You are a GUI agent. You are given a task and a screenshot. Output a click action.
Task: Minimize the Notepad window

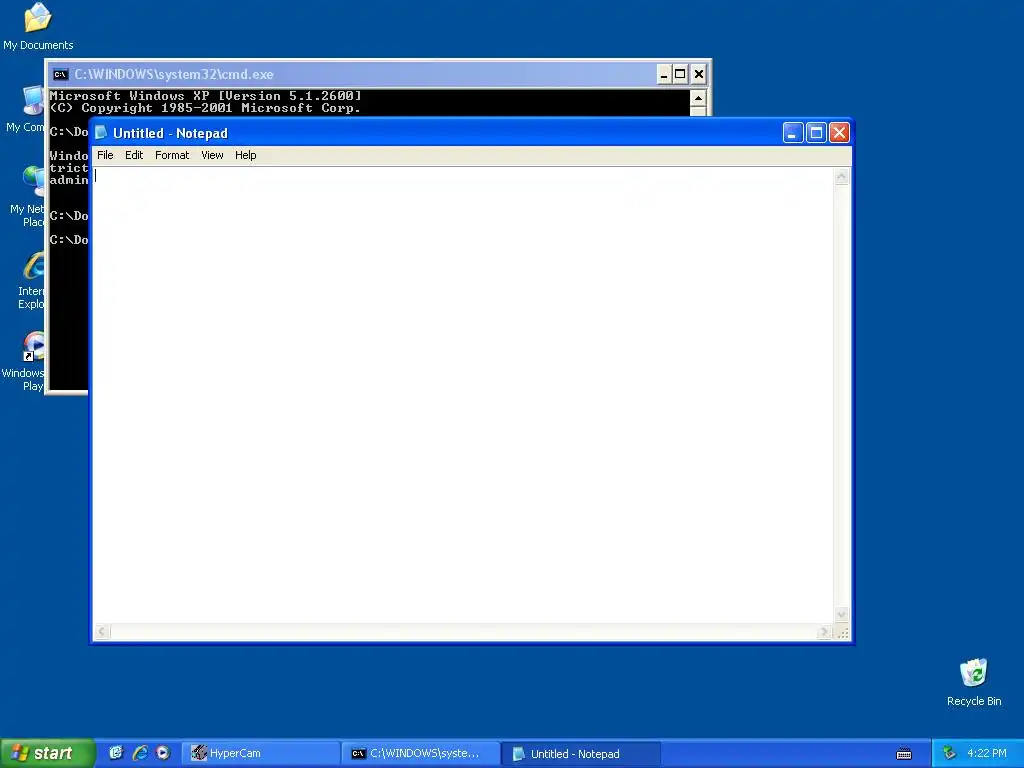[x=793, y=133]
